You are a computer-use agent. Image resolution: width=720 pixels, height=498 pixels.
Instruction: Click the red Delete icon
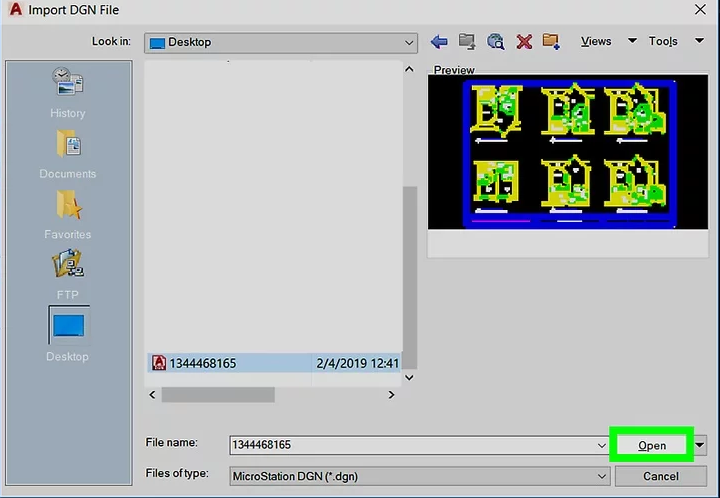pos(523,42)
